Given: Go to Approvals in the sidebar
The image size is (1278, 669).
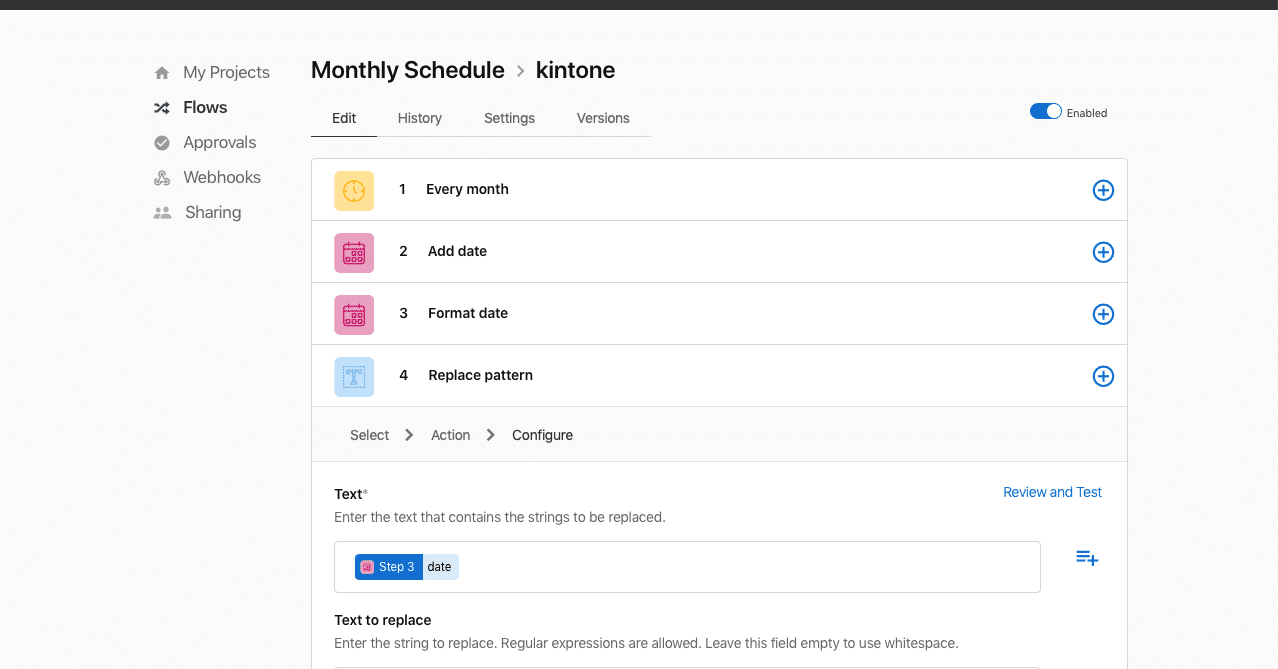Looking at the screenshot, I should (219, 142).
